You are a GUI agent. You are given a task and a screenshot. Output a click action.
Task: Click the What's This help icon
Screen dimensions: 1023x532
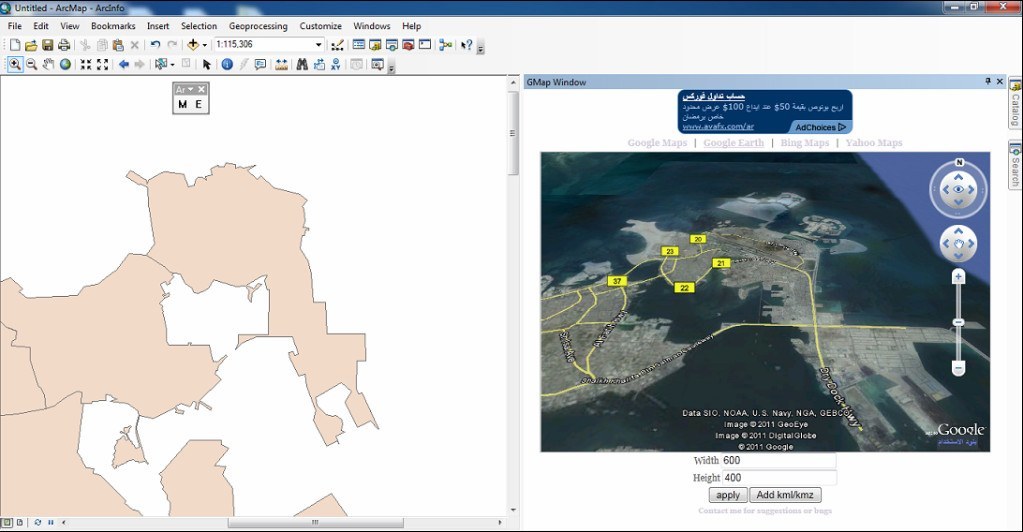(466, 45)
